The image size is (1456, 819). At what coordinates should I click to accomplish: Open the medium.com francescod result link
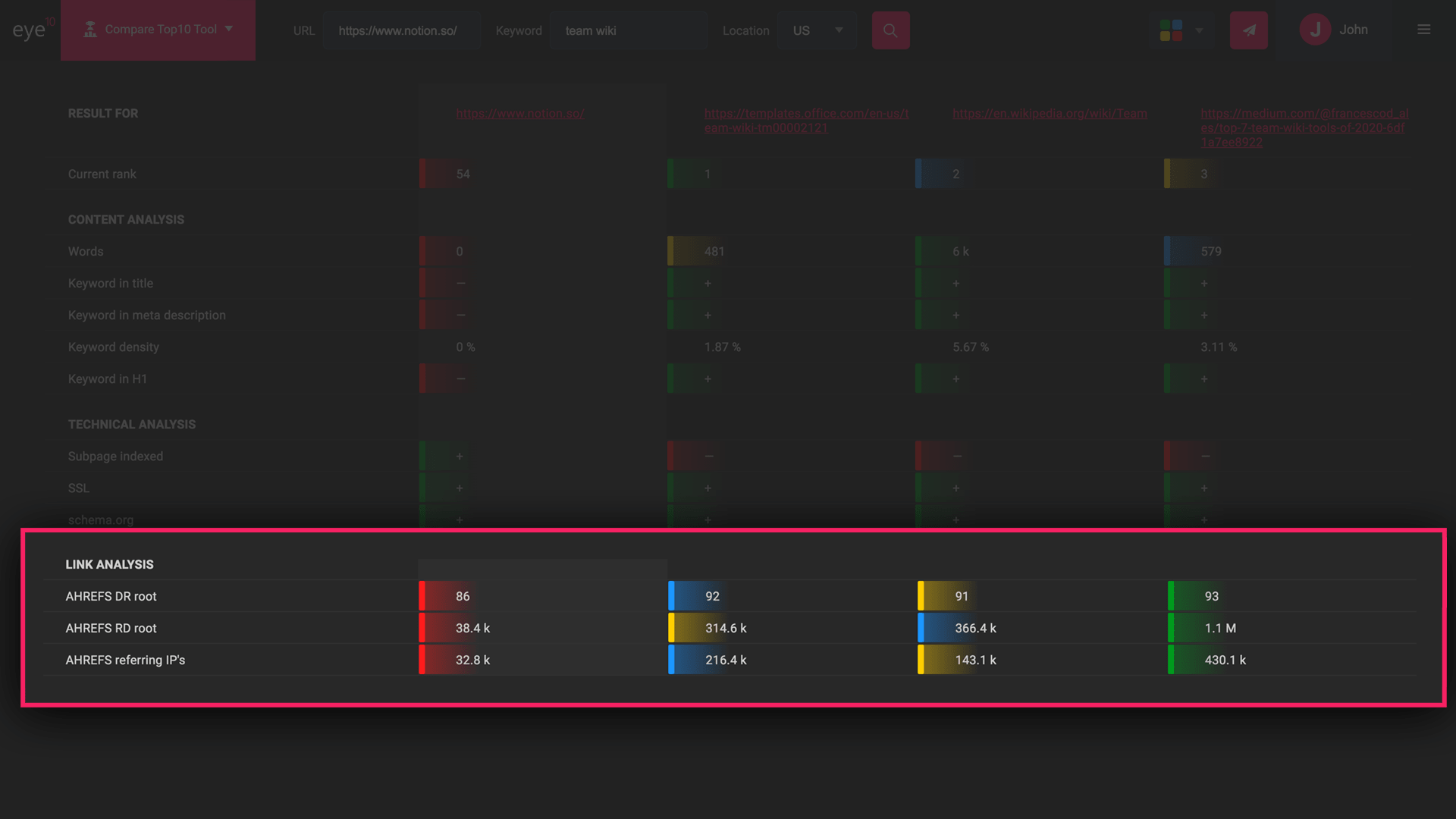(1304, 127)
